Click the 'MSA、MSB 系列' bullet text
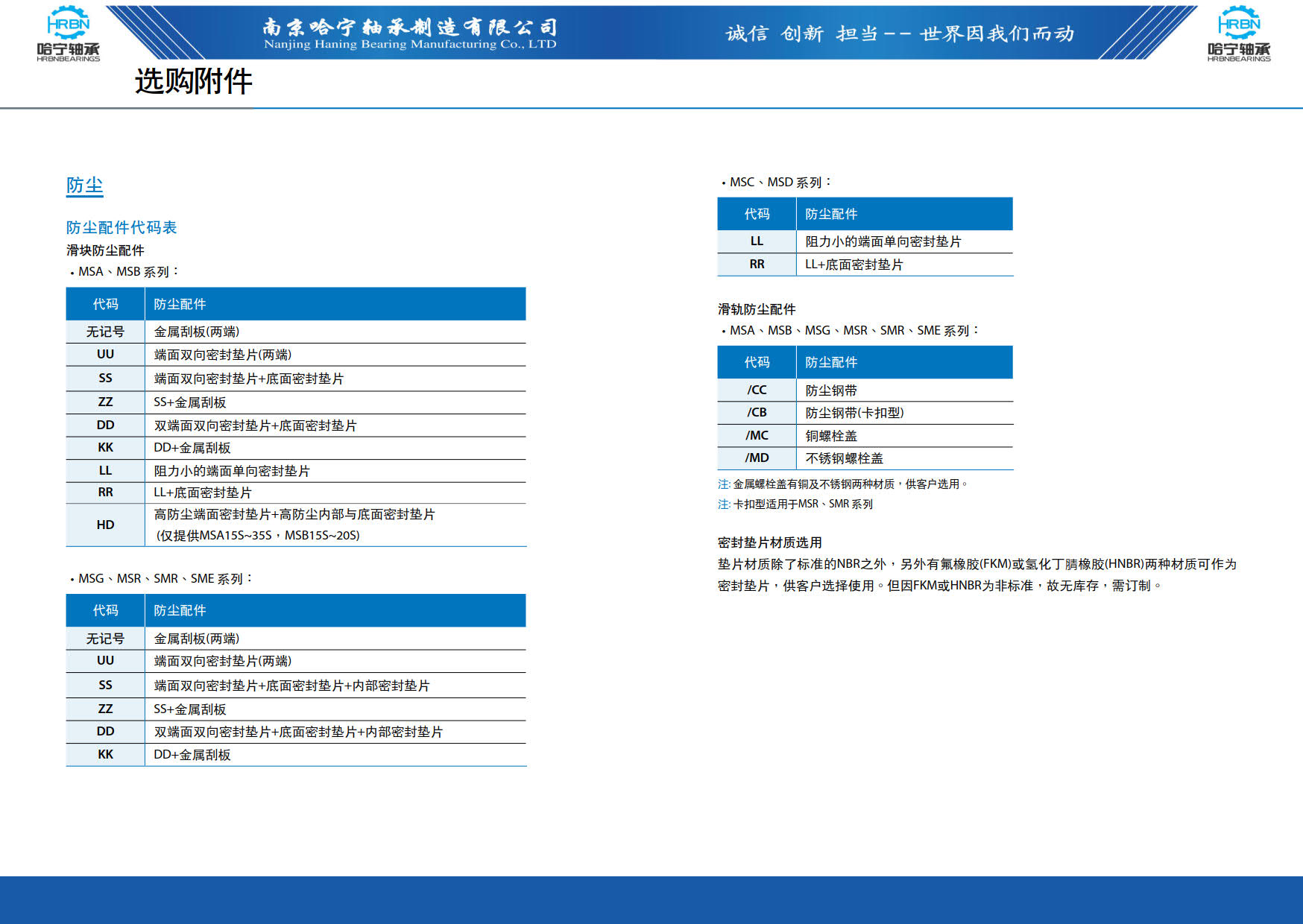This screenshot has height=924, width=1303. [124, 271]
